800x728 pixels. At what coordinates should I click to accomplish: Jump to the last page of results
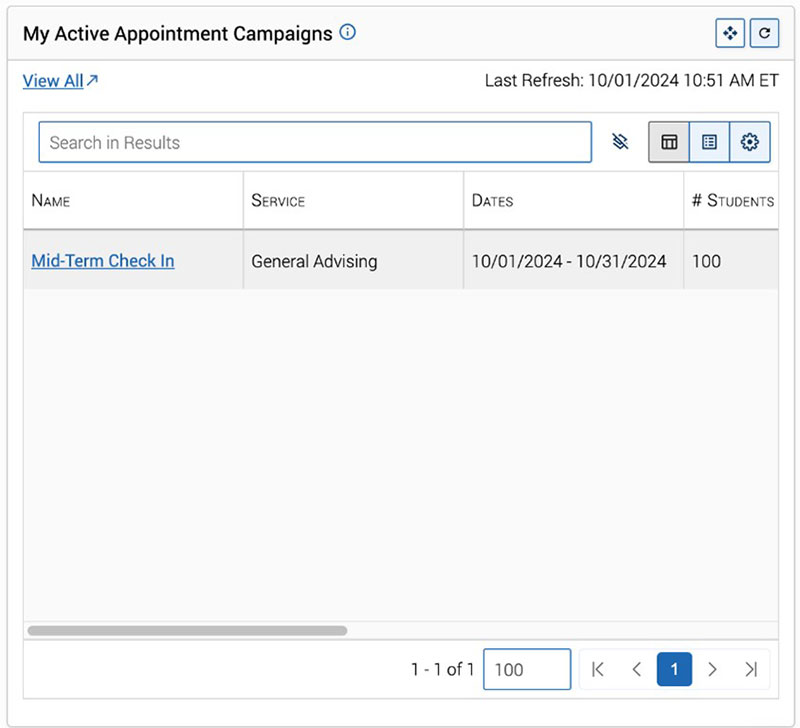point(751,669)
